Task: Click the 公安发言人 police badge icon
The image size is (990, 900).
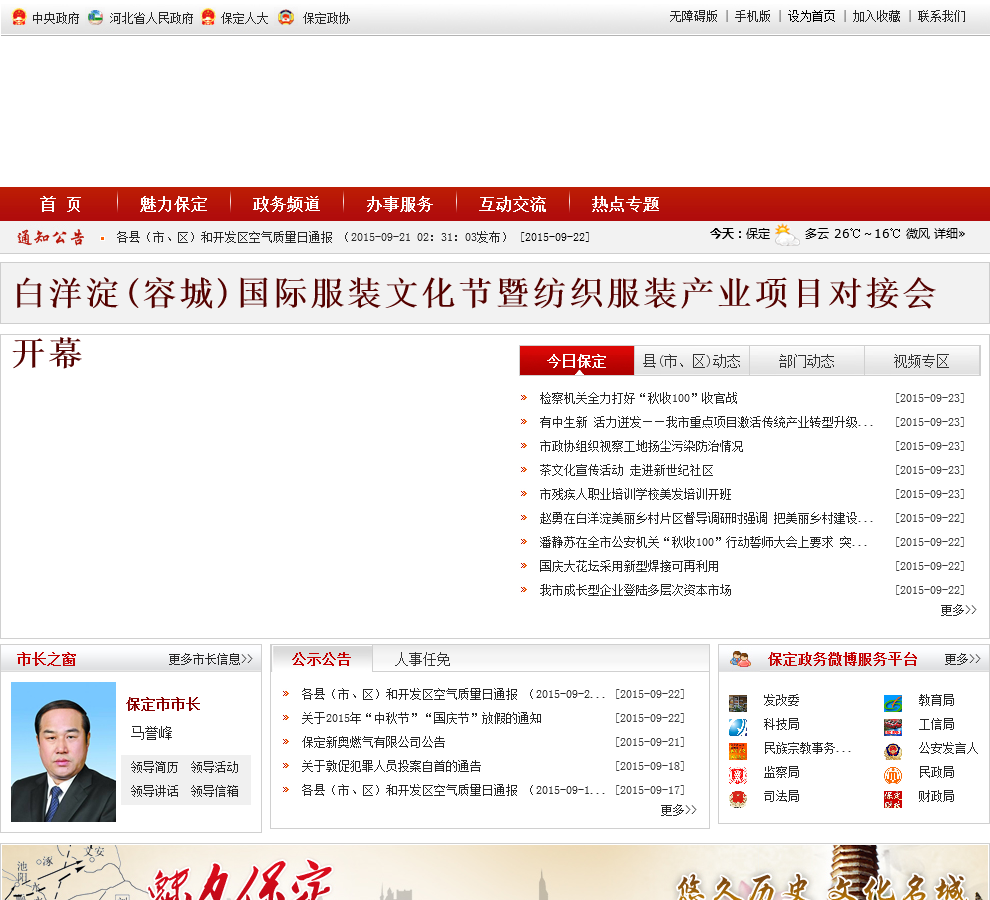Action: (x=893, y=751)
